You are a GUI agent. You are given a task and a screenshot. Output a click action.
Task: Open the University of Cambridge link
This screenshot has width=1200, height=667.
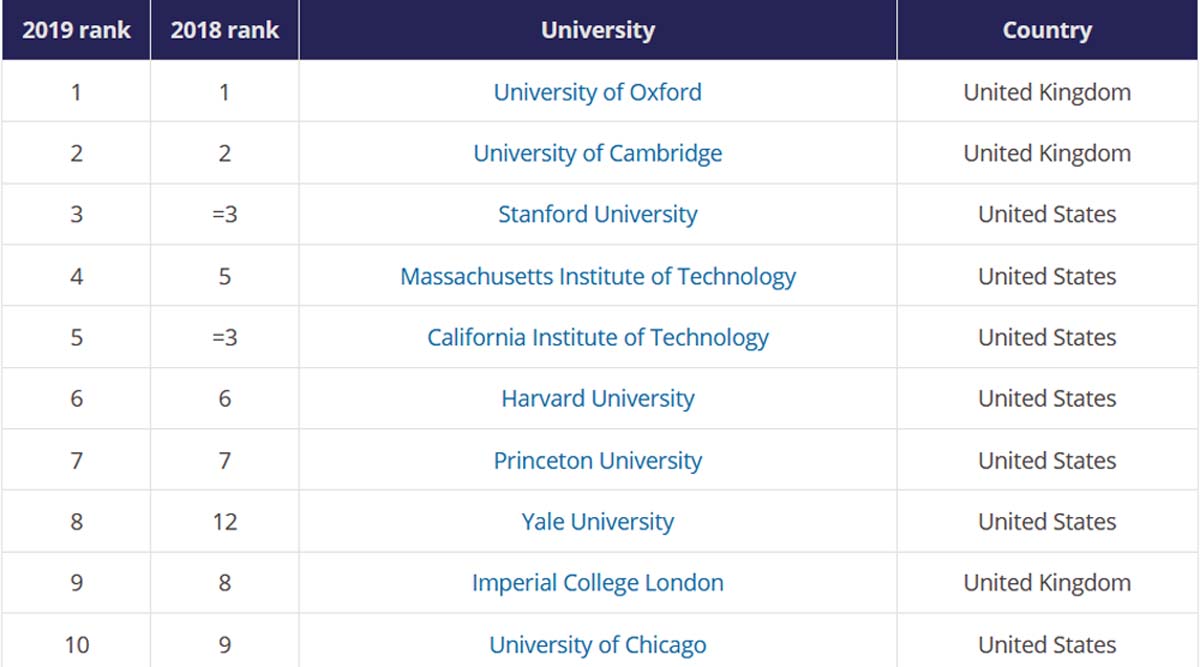click(x=598, y=153)
